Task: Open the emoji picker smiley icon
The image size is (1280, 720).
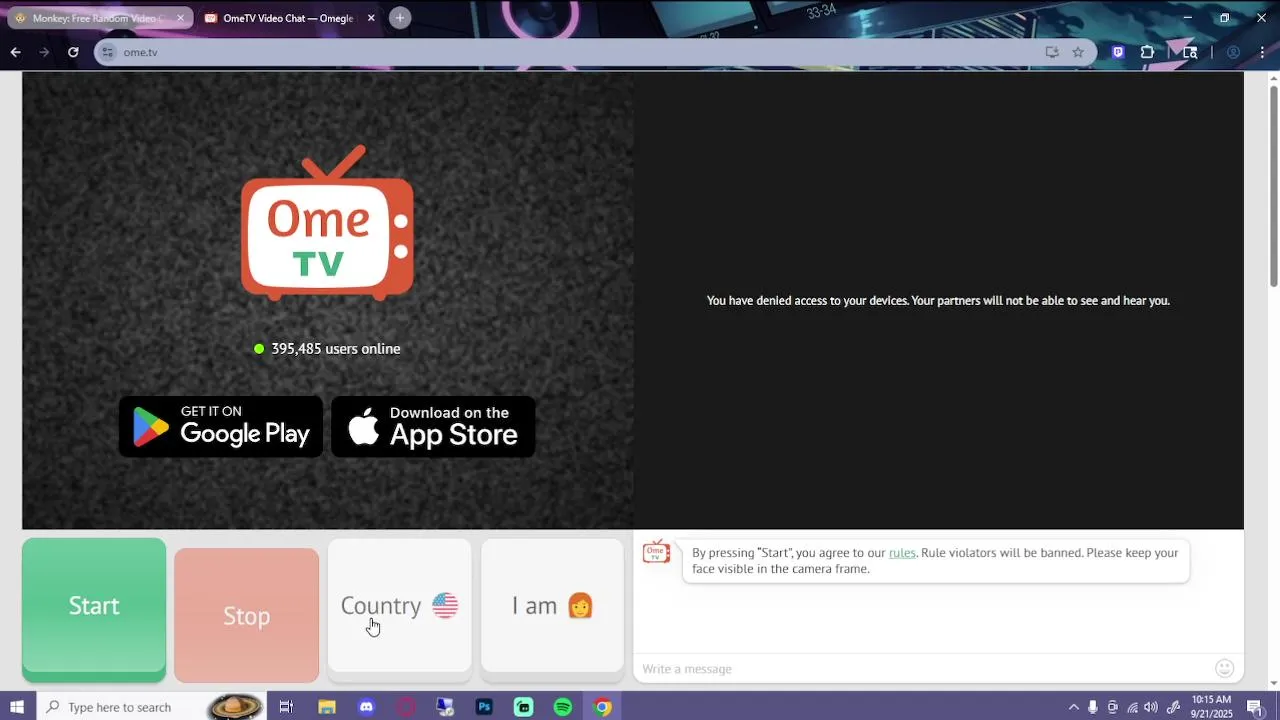Action: coord(1224,668)
